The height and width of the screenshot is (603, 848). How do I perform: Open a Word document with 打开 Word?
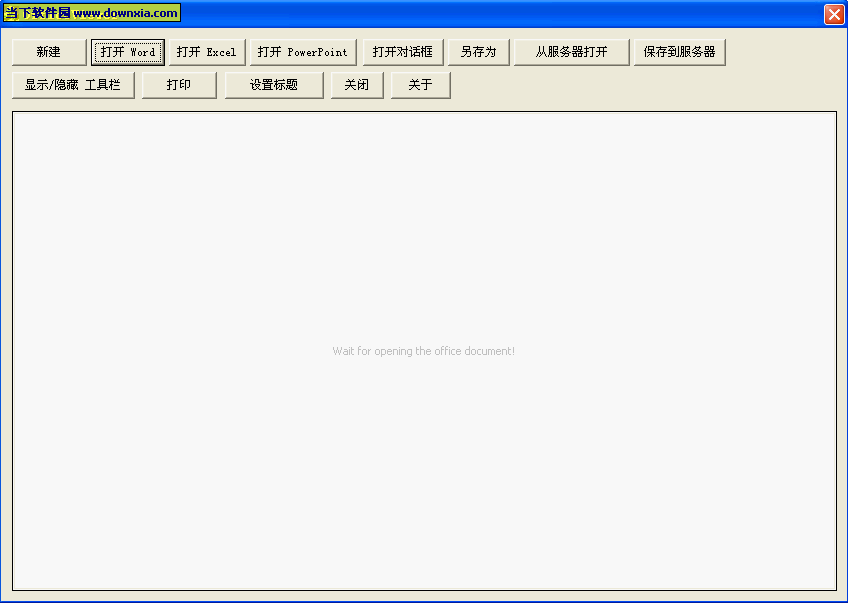(128, 52)
